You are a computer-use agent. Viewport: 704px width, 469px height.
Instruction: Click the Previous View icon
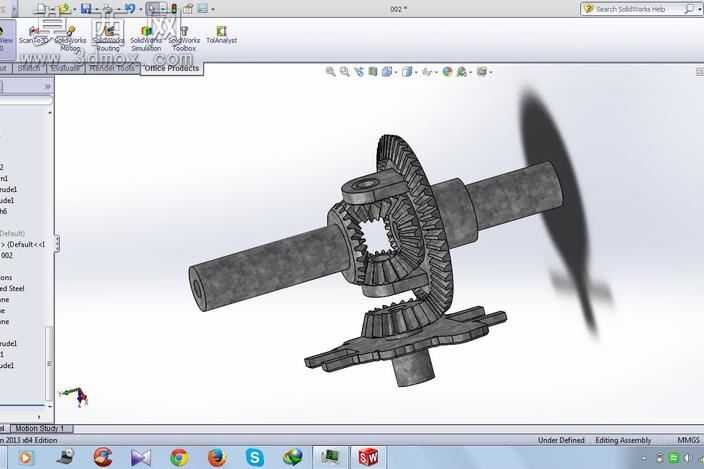click(359, 72)
